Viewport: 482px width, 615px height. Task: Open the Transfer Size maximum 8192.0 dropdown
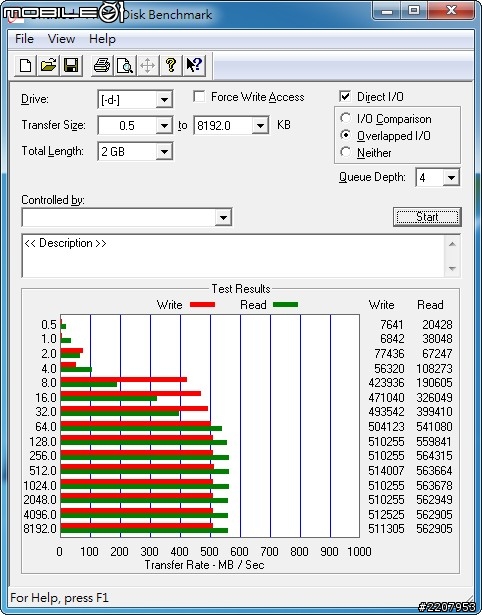coord(260,126)
